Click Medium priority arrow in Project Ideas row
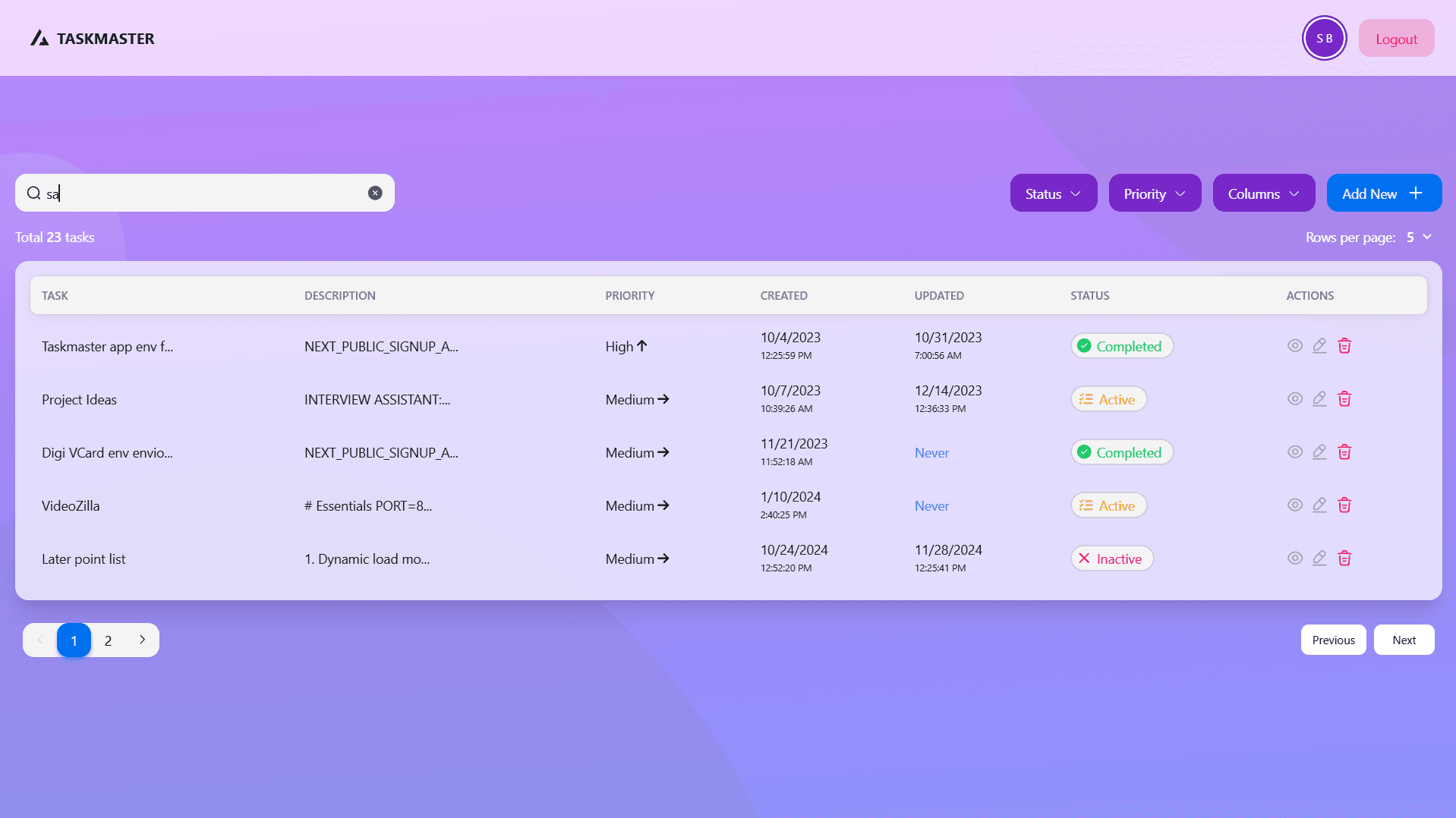The height and width of the screenshot is (818, 1456). [x=663, y=399]
